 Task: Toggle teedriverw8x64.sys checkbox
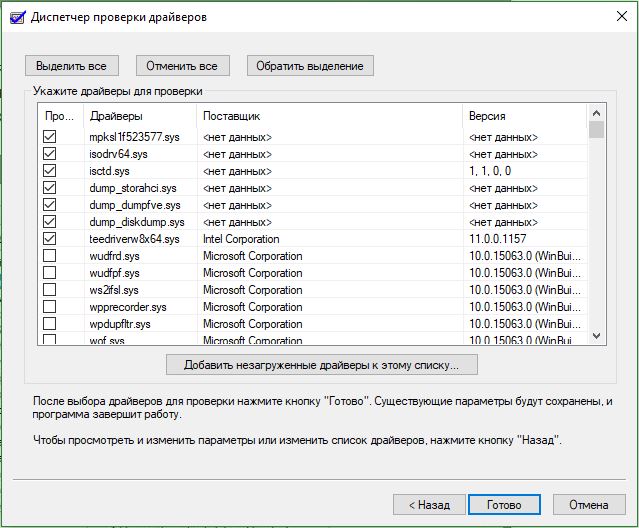tap(49, 239)
